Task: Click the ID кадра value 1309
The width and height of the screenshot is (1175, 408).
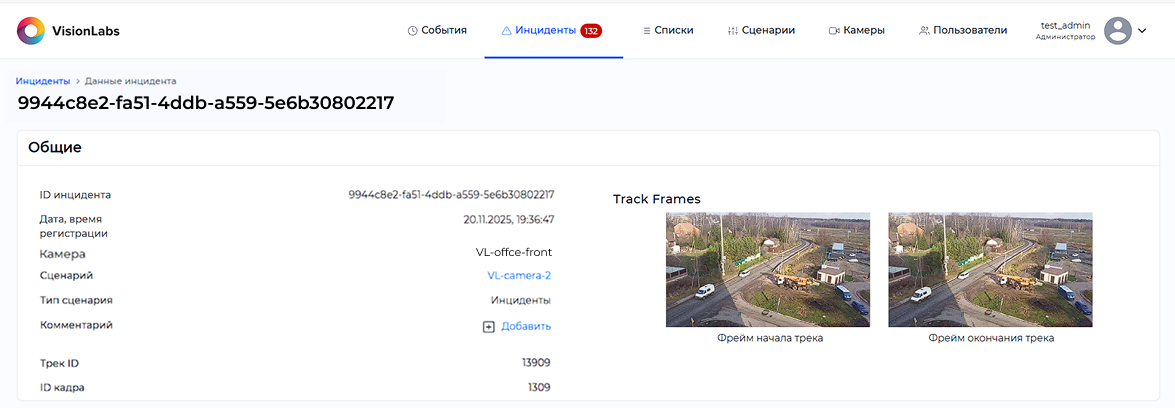Action: [539, 388]
